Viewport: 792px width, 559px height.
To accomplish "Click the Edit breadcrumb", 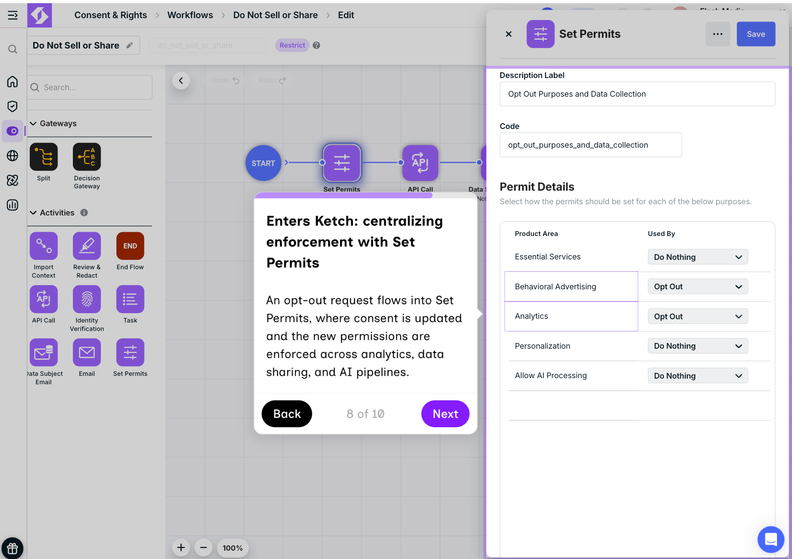I will click(346, 15).
